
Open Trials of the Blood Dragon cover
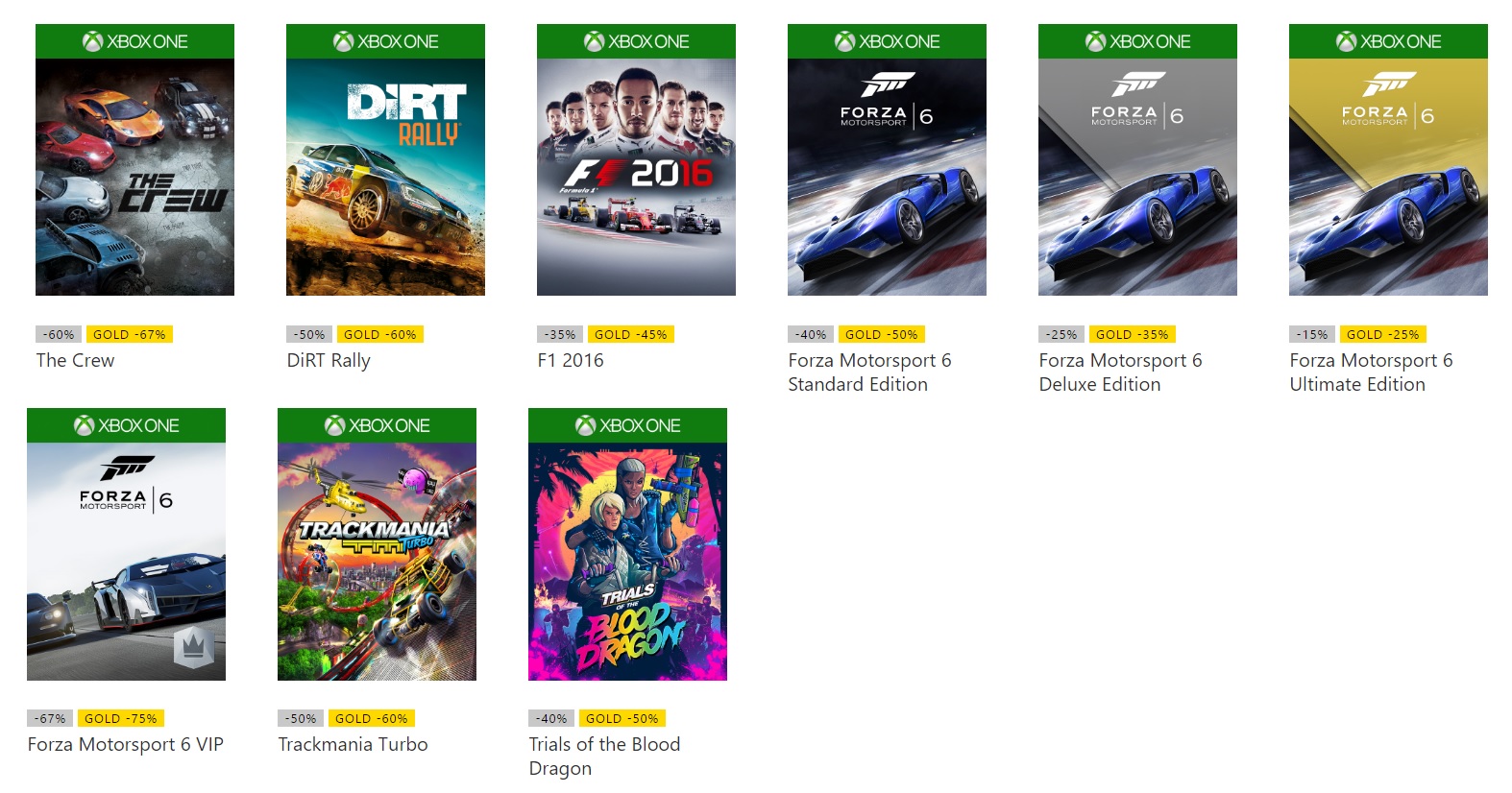pos(627,562)
